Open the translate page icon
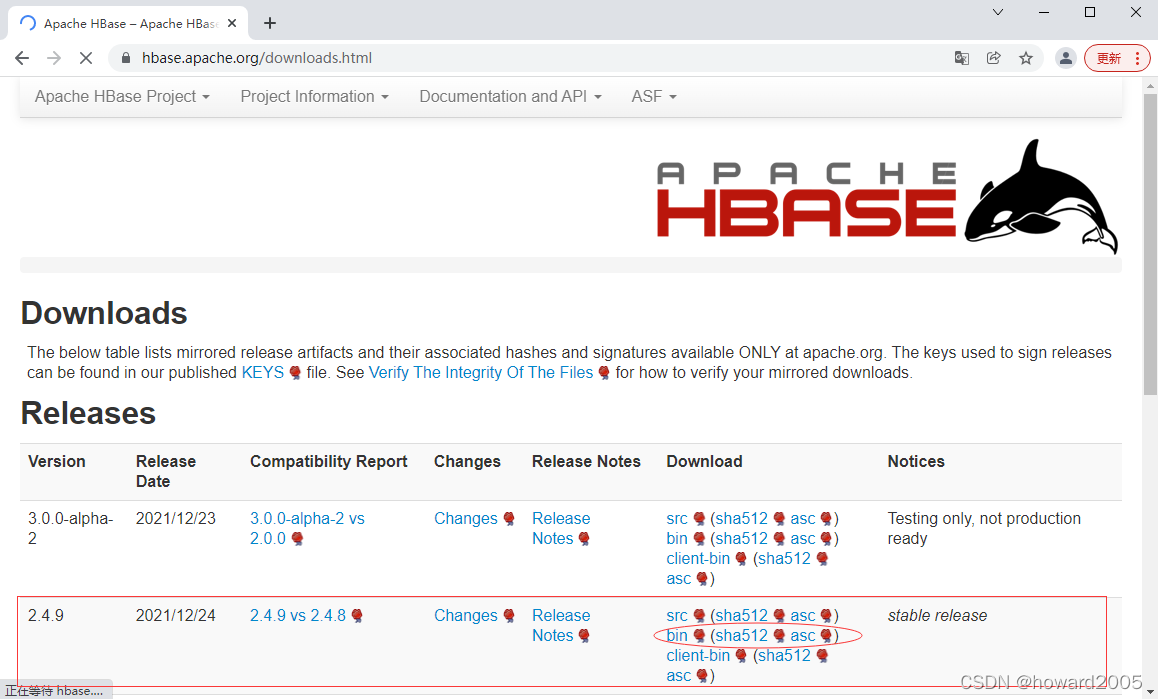The height and width of the screenshot is (699, 1158). [x=962, y=58]
